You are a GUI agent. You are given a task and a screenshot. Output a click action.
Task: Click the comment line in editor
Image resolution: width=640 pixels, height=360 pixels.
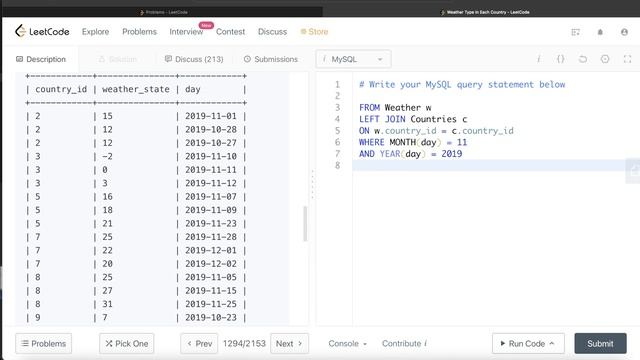tap(462, 84)
